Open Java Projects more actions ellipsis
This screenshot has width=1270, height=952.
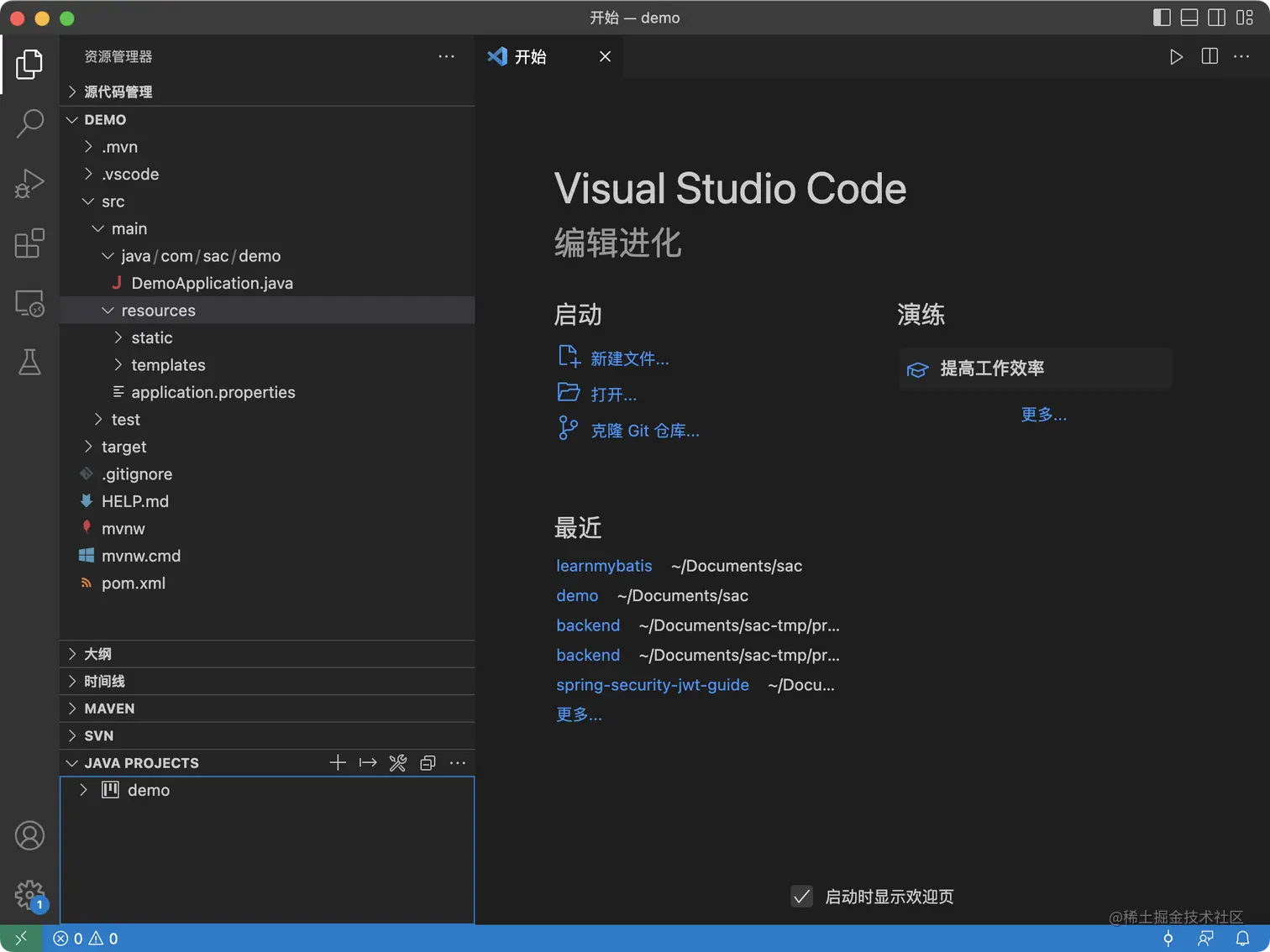pyautogui.click(x=458, y=762)
